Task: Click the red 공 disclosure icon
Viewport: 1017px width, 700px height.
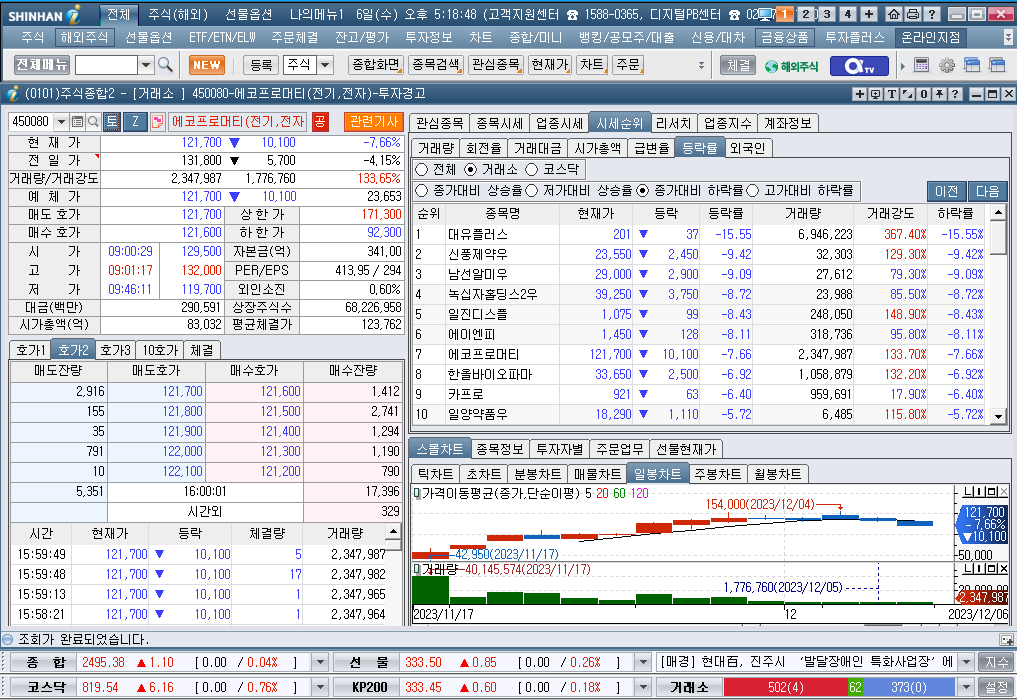Action: [320, 121]
